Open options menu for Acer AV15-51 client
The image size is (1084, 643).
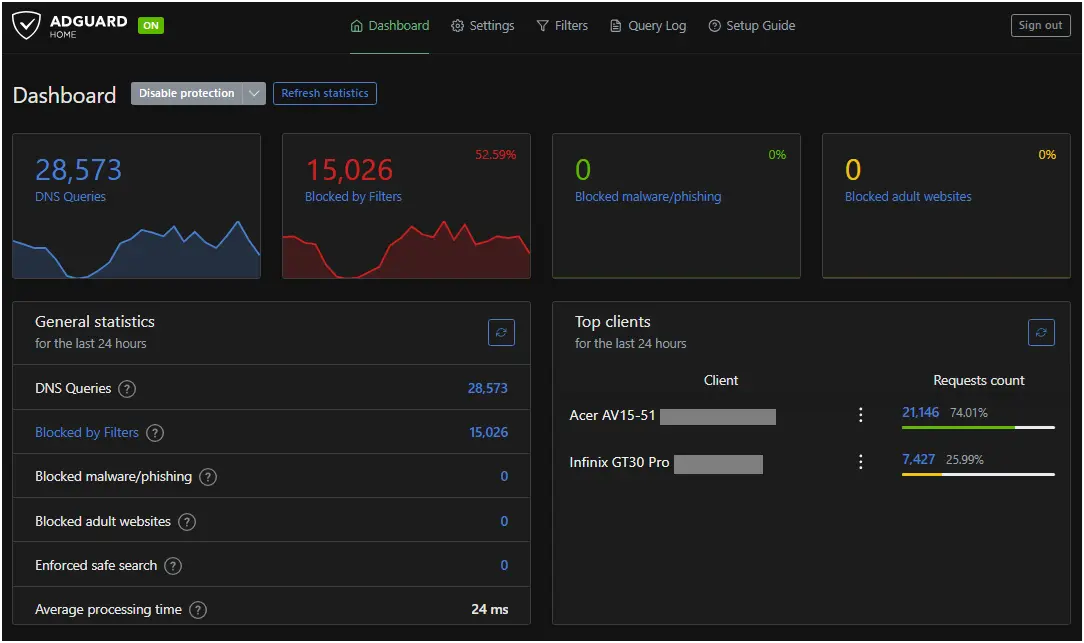[860, 415]
